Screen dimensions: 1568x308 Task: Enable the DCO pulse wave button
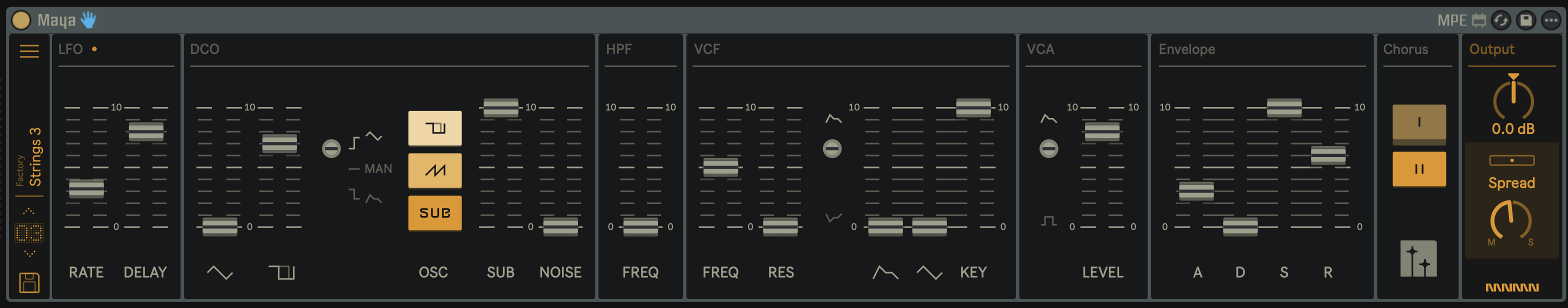434,128
